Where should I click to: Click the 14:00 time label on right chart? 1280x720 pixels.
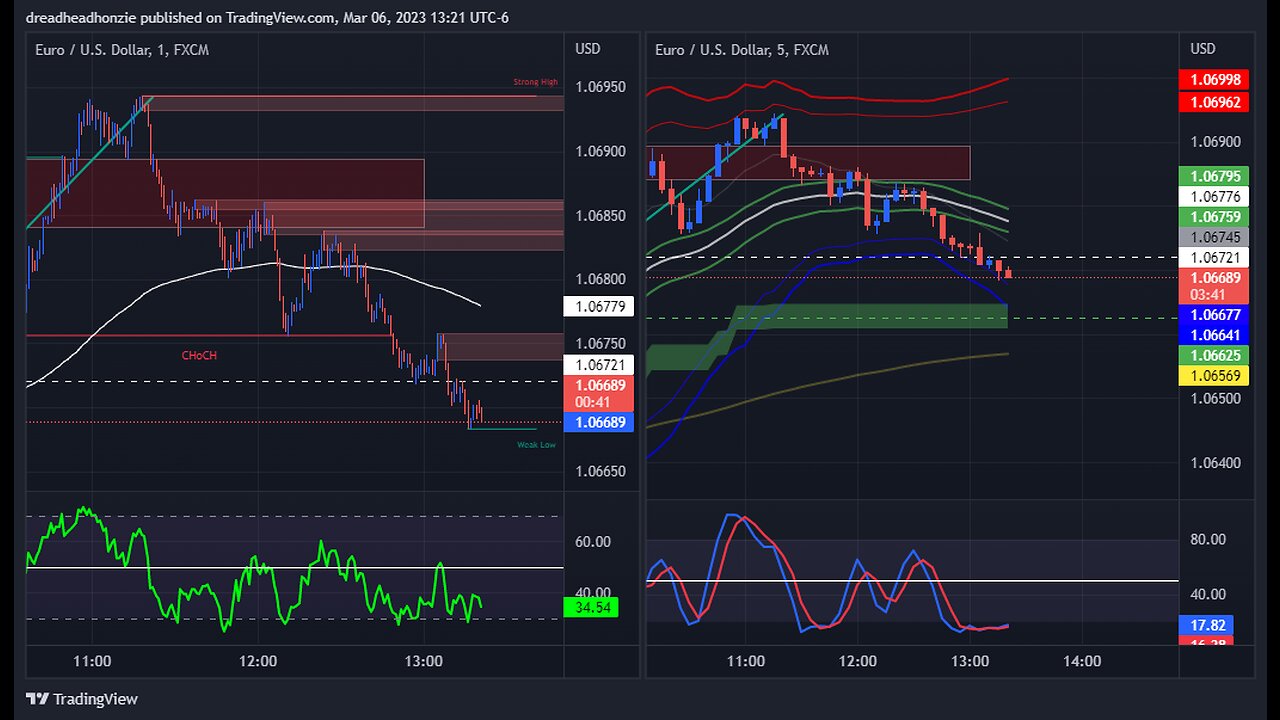(x=1082, y=661)
